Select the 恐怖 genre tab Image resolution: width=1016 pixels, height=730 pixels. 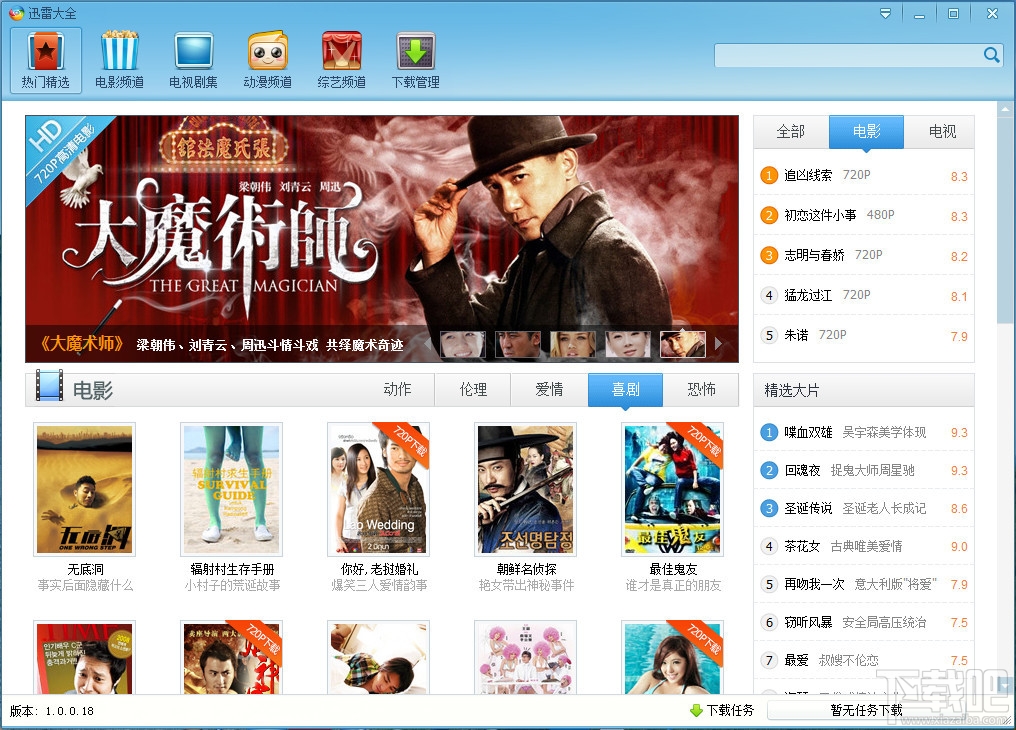pos(701,389)
